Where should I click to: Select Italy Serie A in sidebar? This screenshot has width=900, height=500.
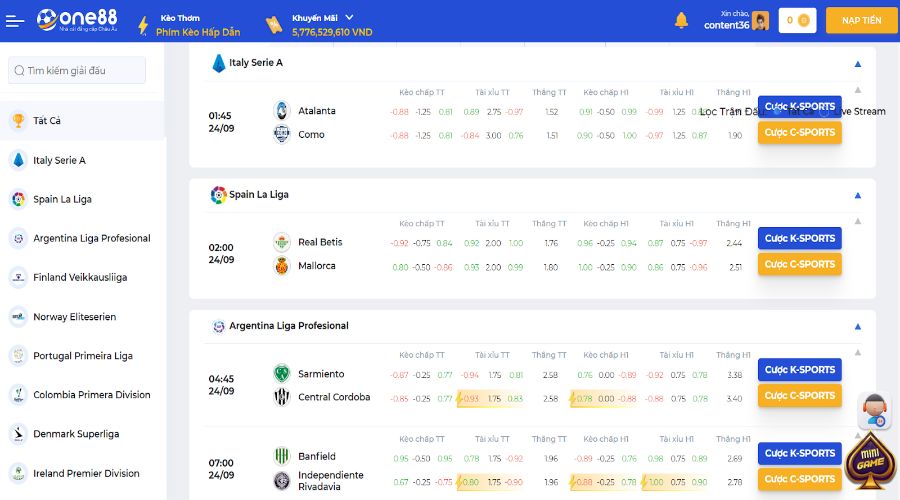click(x=83, y=160)
